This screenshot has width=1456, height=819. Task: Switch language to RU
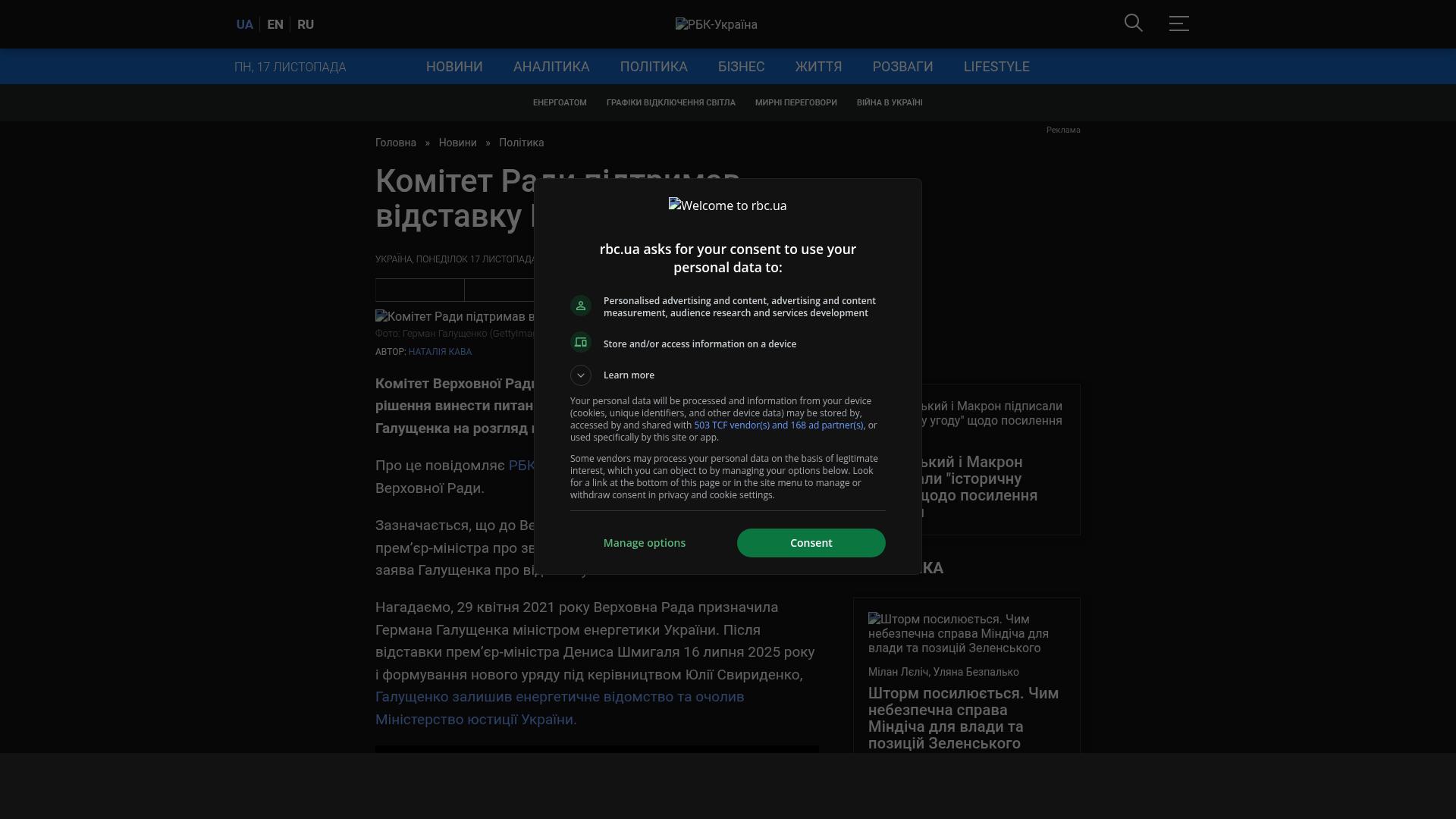[x=306, y=24]
